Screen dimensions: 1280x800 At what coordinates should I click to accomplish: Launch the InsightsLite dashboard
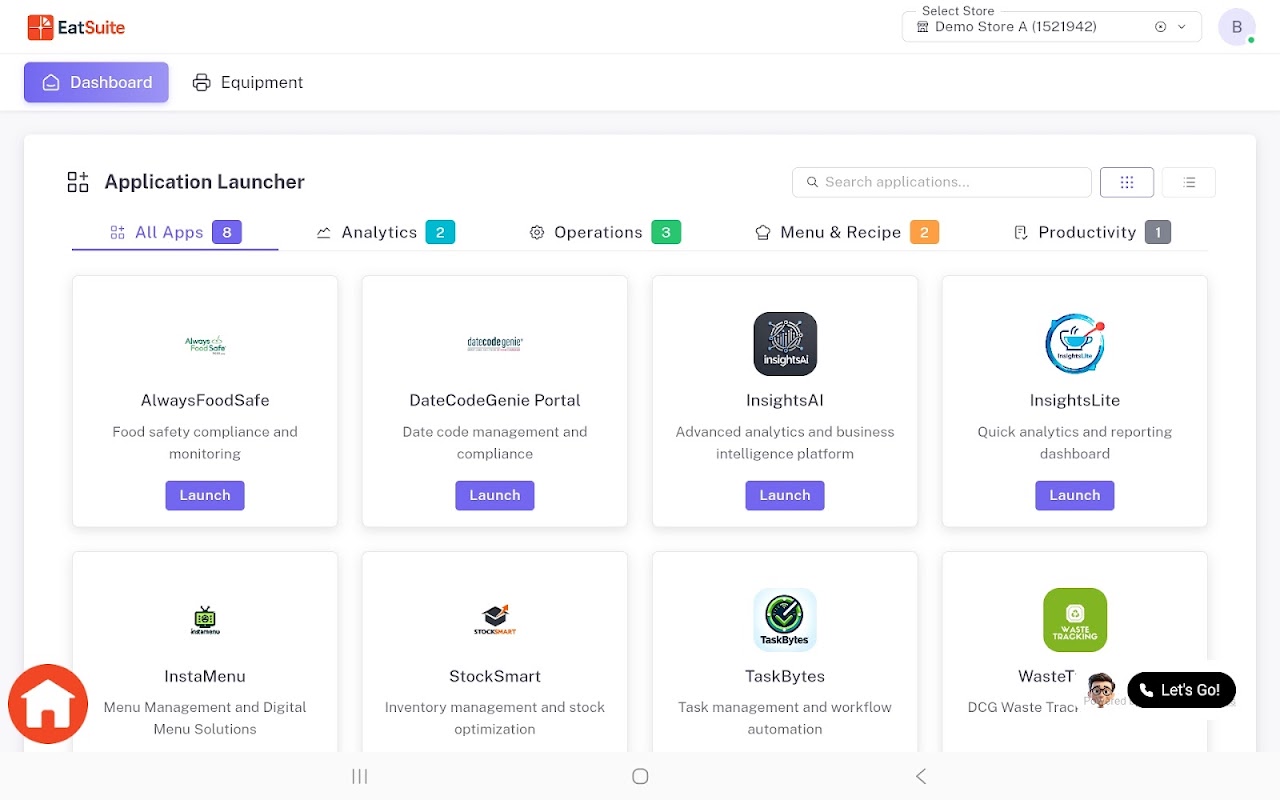click(1075, 495)
